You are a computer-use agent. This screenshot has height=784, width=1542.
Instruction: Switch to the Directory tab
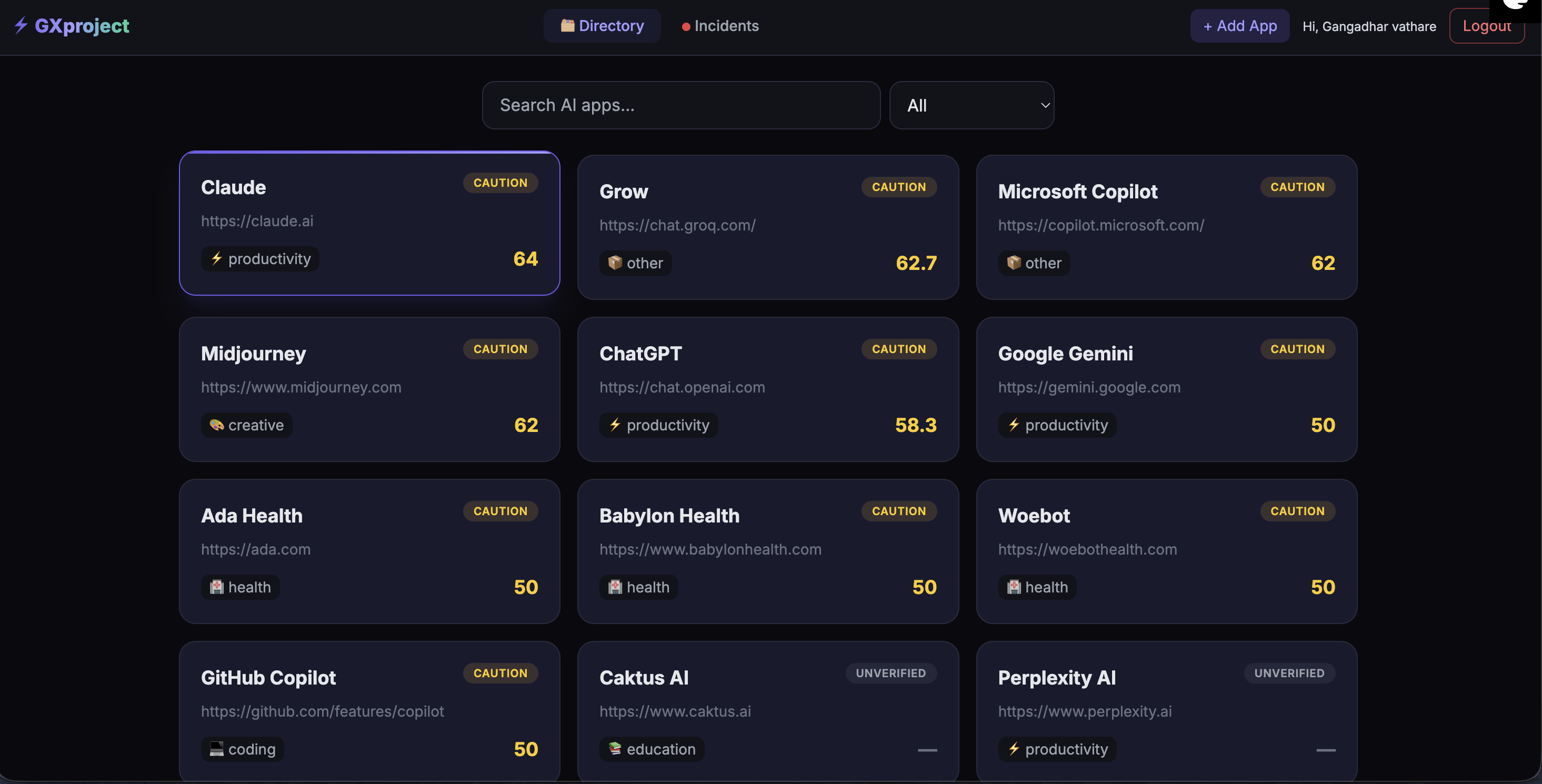602,26
